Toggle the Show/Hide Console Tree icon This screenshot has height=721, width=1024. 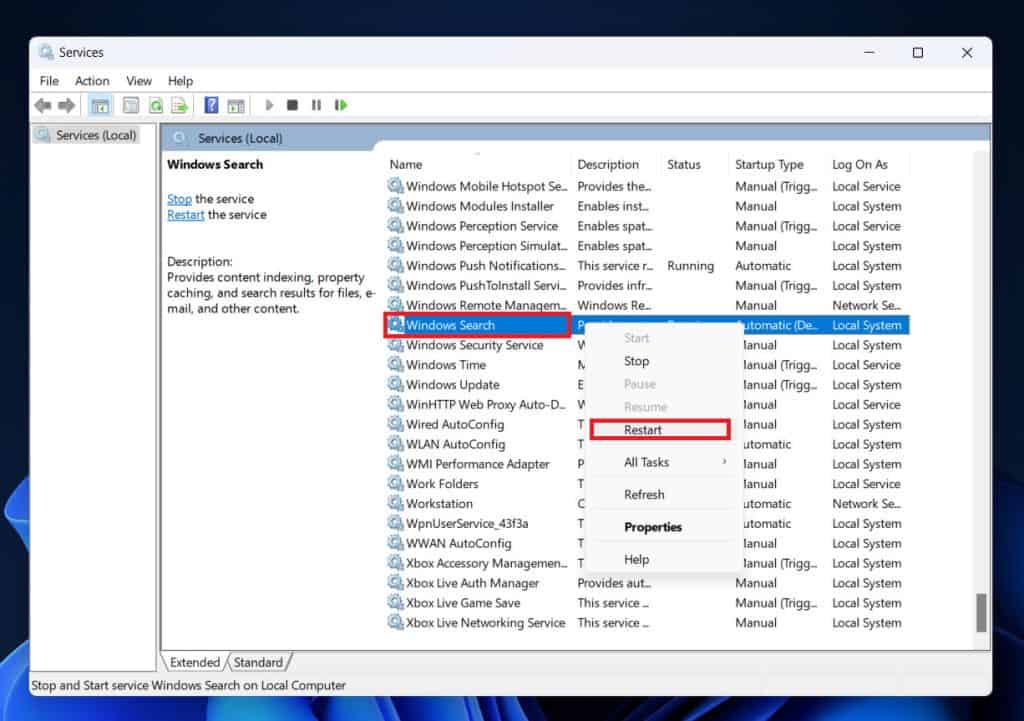(99, 105)
